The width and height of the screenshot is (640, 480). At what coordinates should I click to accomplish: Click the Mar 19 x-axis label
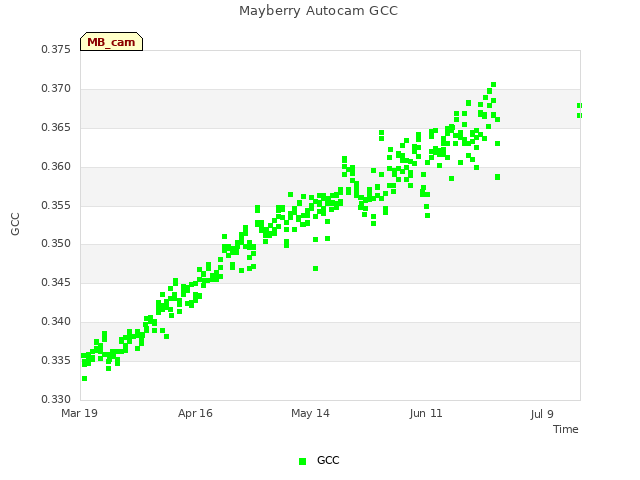pos(80,413)
